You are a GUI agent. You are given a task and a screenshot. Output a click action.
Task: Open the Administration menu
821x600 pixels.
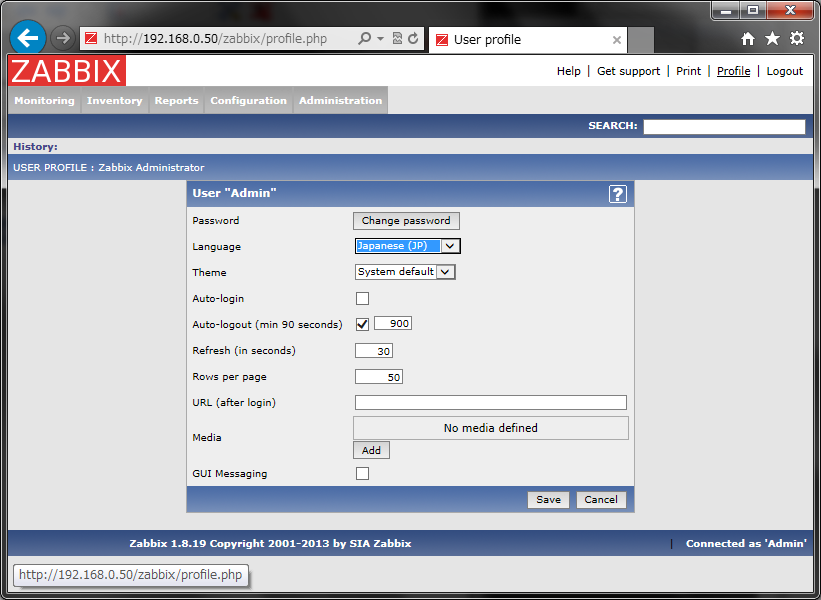(x=341, y=101)
